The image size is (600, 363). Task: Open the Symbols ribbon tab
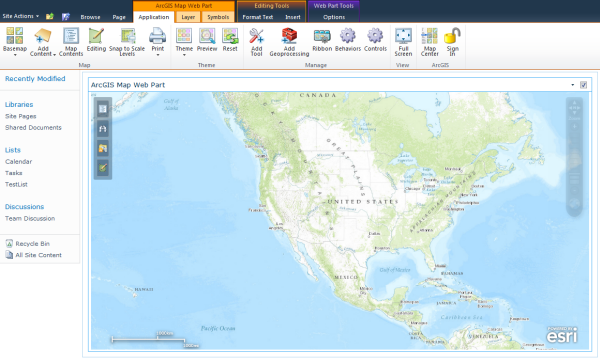point(218,17)
